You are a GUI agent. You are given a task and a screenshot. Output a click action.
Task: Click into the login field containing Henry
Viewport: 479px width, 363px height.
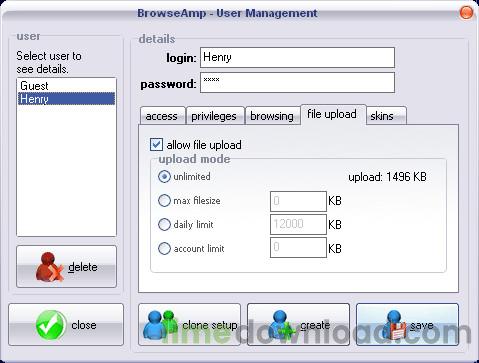tap(297, 57)
